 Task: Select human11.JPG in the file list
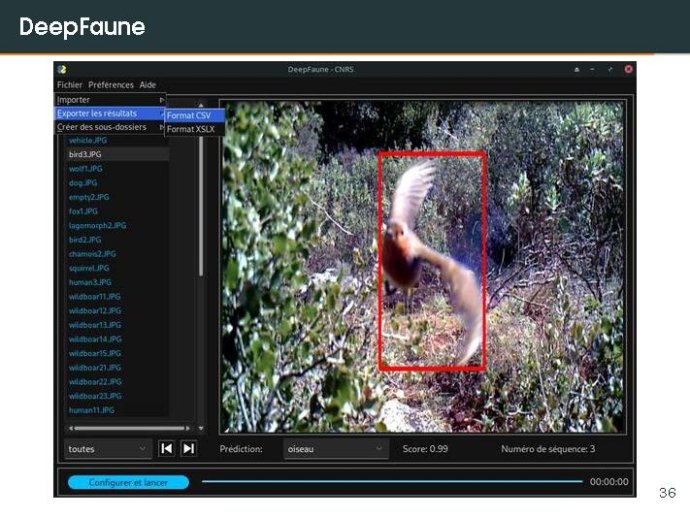click(x=92, y=410)
